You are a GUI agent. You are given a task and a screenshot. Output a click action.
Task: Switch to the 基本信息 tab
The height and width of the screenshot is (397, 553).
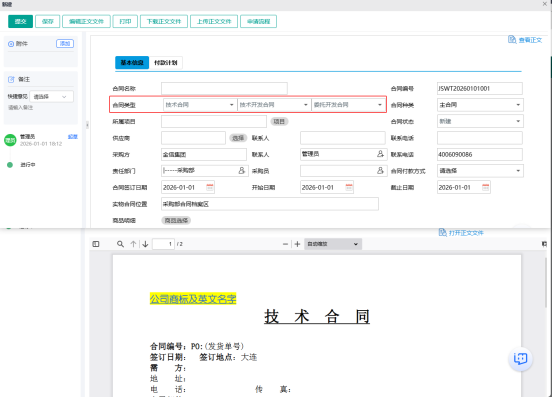click(x=132, y=63)
